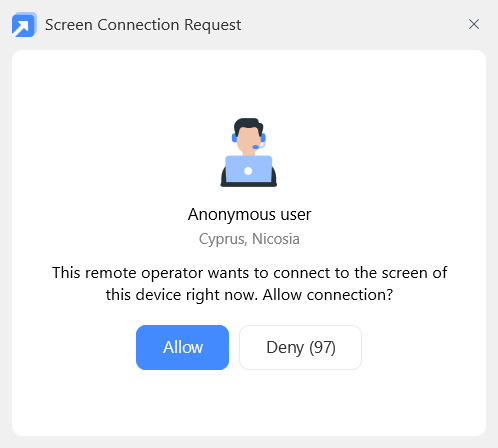Click the "Allow connection?" question text
The height and width of the screenshot is (448, 498).
click(x=328, y=295)
